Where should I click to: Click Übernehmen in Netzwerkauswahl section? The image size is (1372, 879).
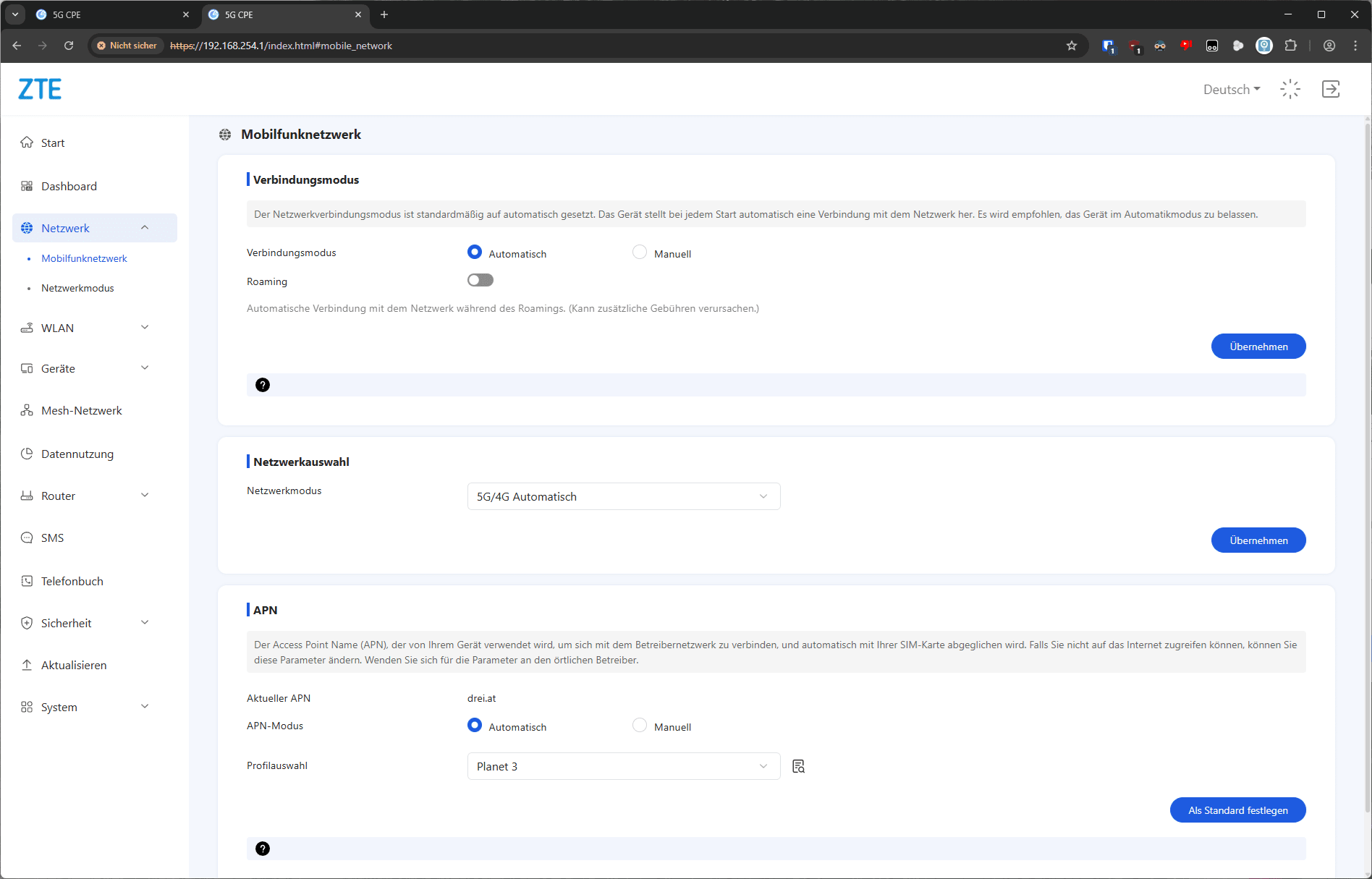[x=1258, y=540]
